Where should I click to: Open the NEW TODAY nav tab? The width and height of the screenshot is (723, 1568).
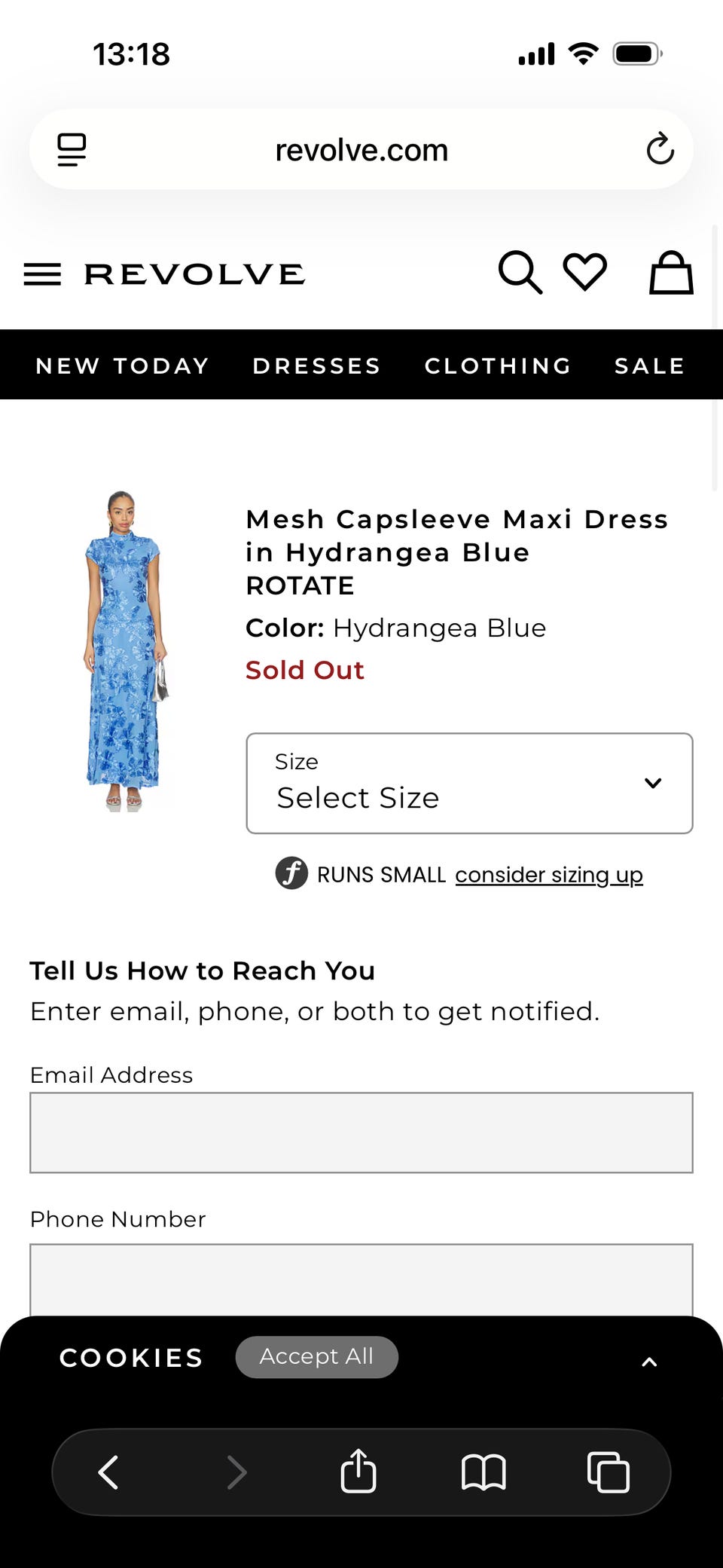pos(122,365)
